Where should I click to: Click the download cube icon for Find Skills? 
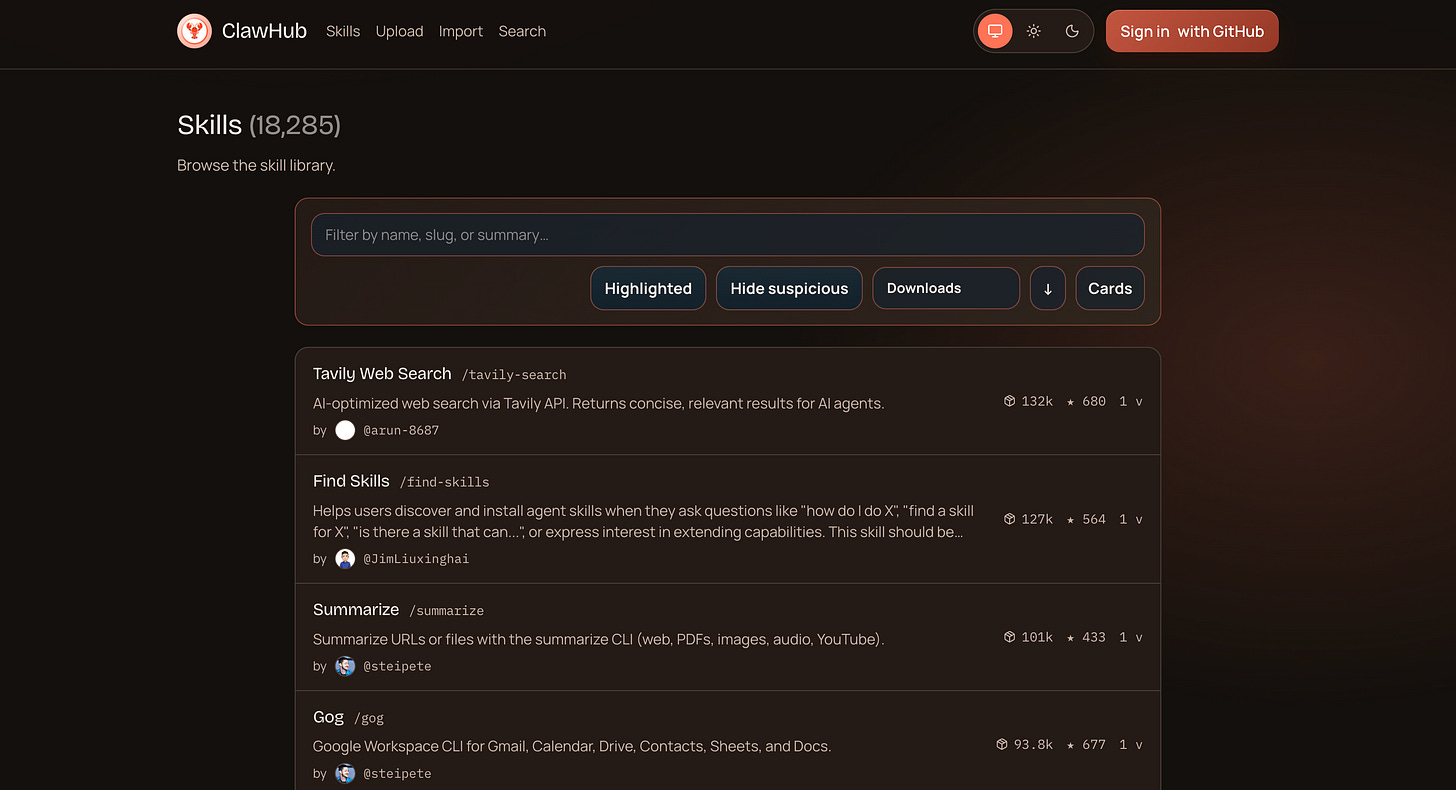[1010, 519]
